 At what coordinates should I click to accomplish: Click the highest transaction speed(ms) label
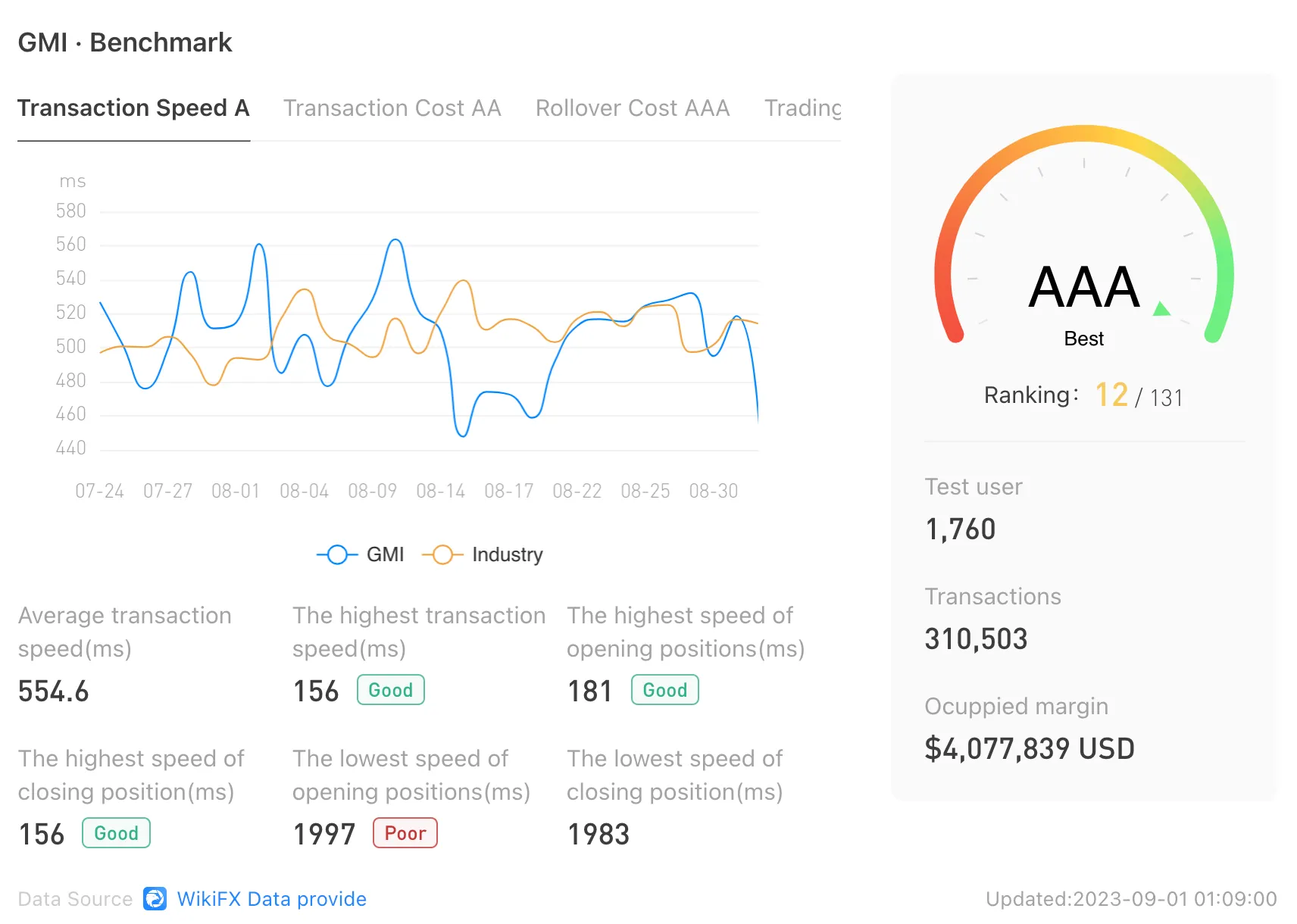click(x=419, y=632)
